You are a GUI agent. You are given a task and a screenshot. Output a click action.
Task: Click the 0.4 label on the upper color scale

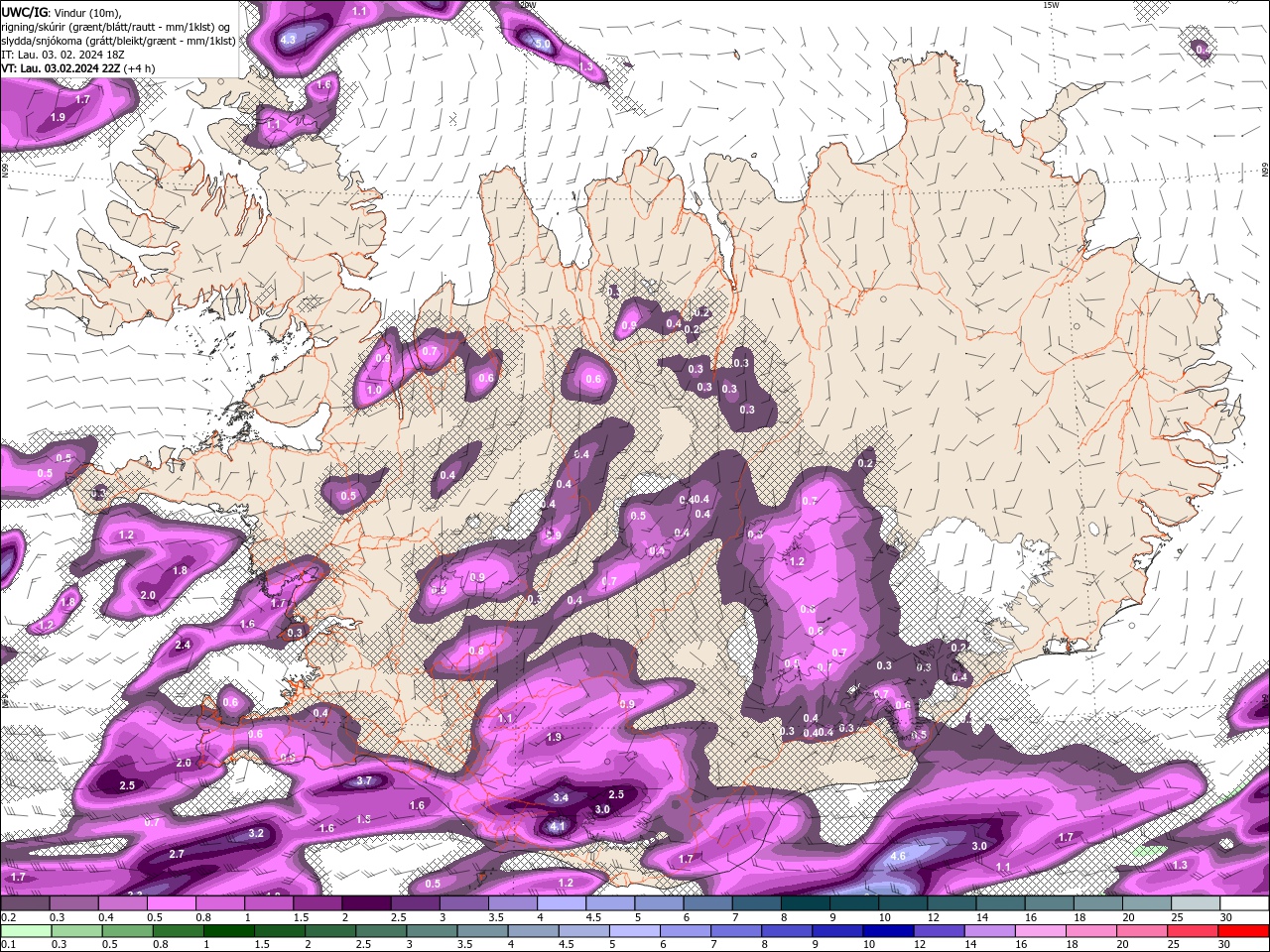coord(105,917)
